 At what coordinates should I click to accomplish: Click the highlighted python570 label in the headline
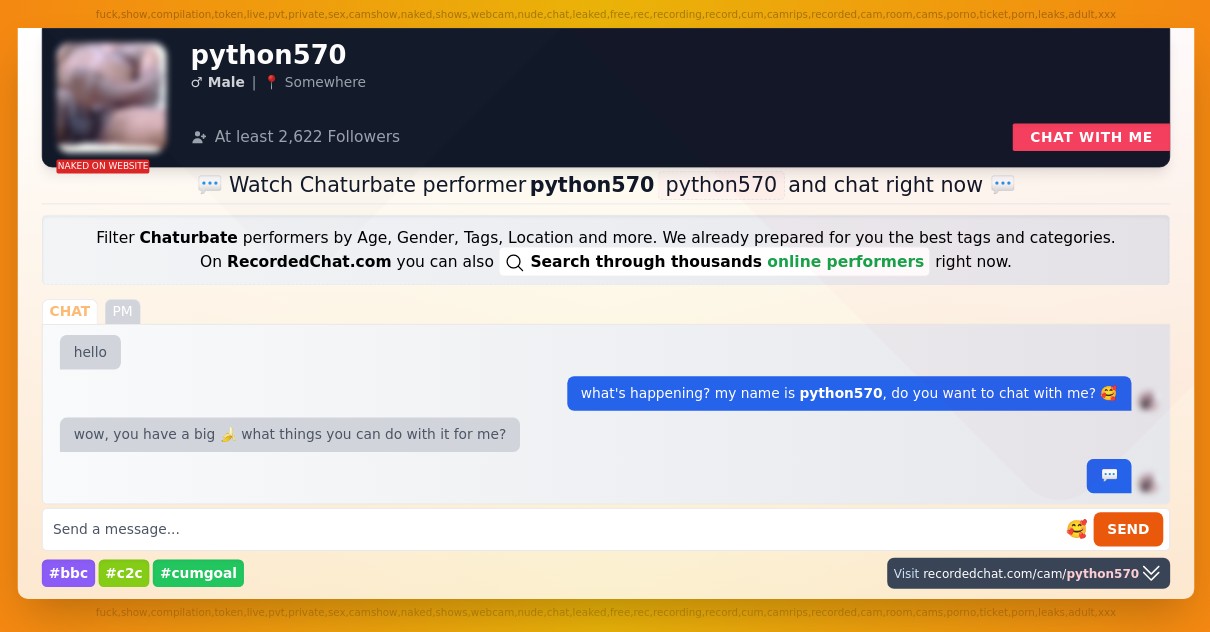pyautogui.click(x=721, y=185)
